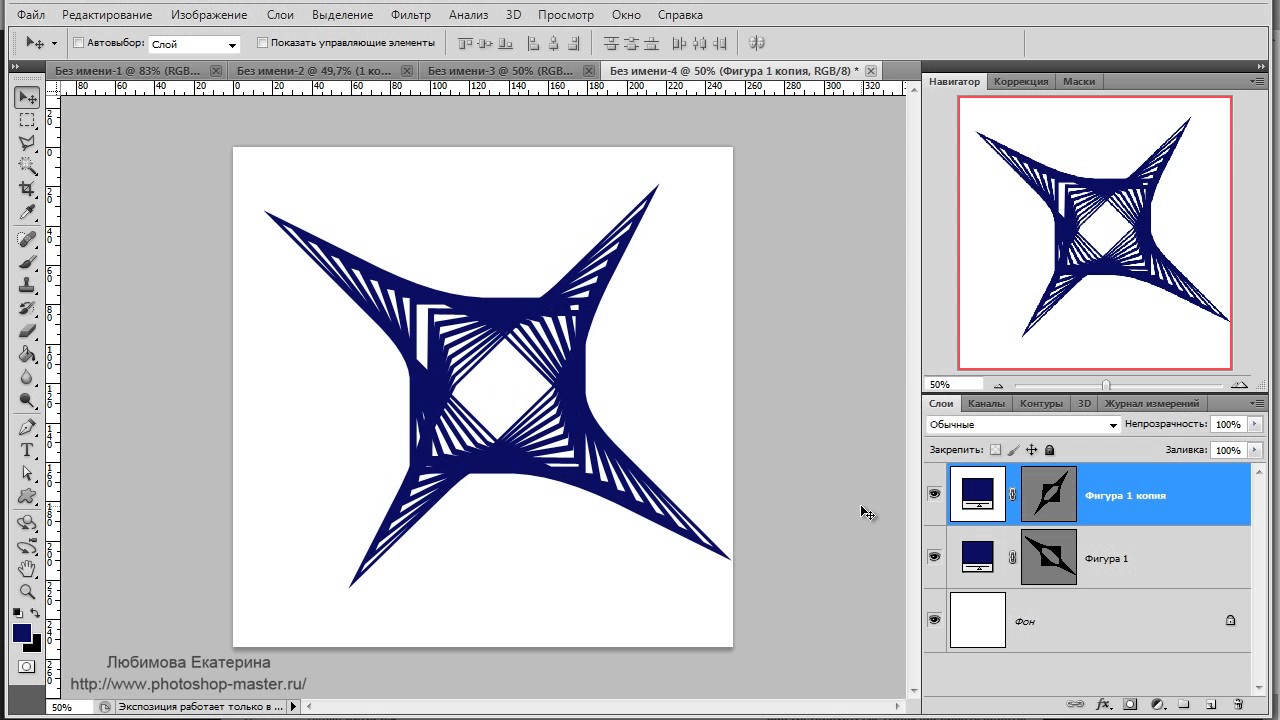This screenshot has height=720, width=1280.
Task: Select the Custom Shape tool
Action: [27, 496]
